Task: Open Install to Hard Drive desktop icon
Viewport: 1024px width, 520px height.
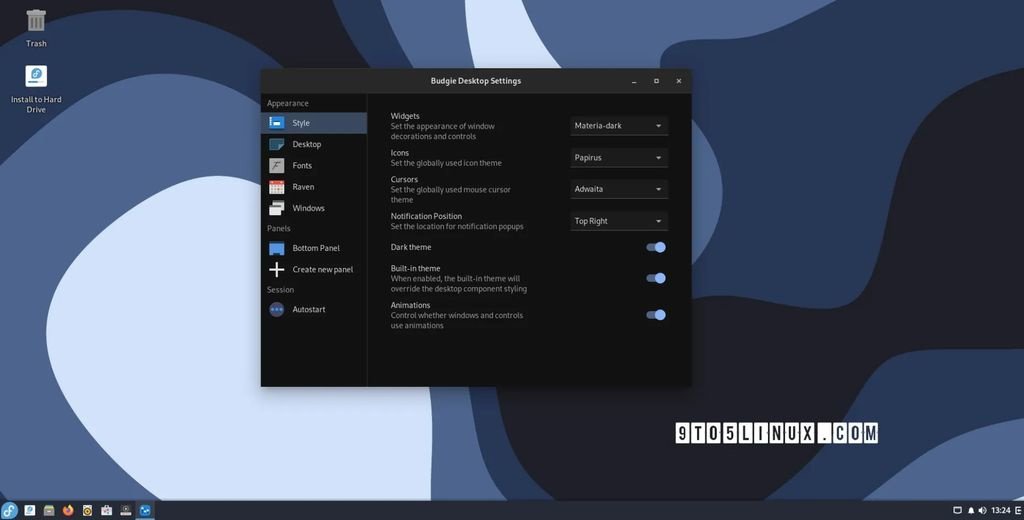Action: coord(36,89)
